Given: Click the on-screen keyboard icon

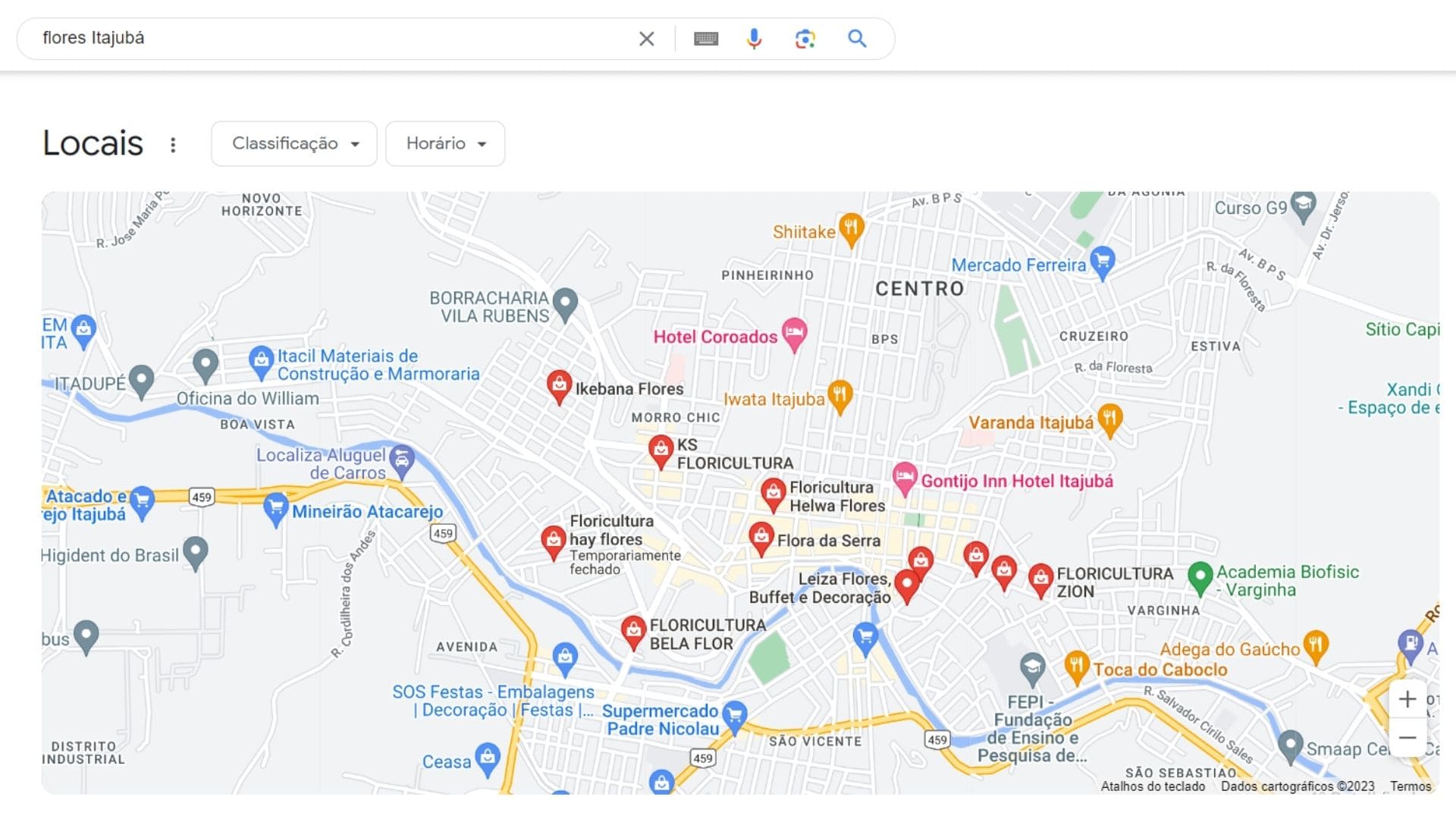Looking at the screenshot, I should [706, 37].
